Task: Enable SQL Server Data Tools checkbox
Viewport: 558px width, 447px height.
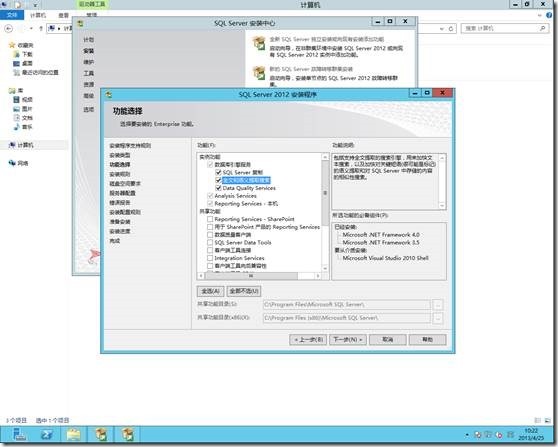Action: [210, 242]
